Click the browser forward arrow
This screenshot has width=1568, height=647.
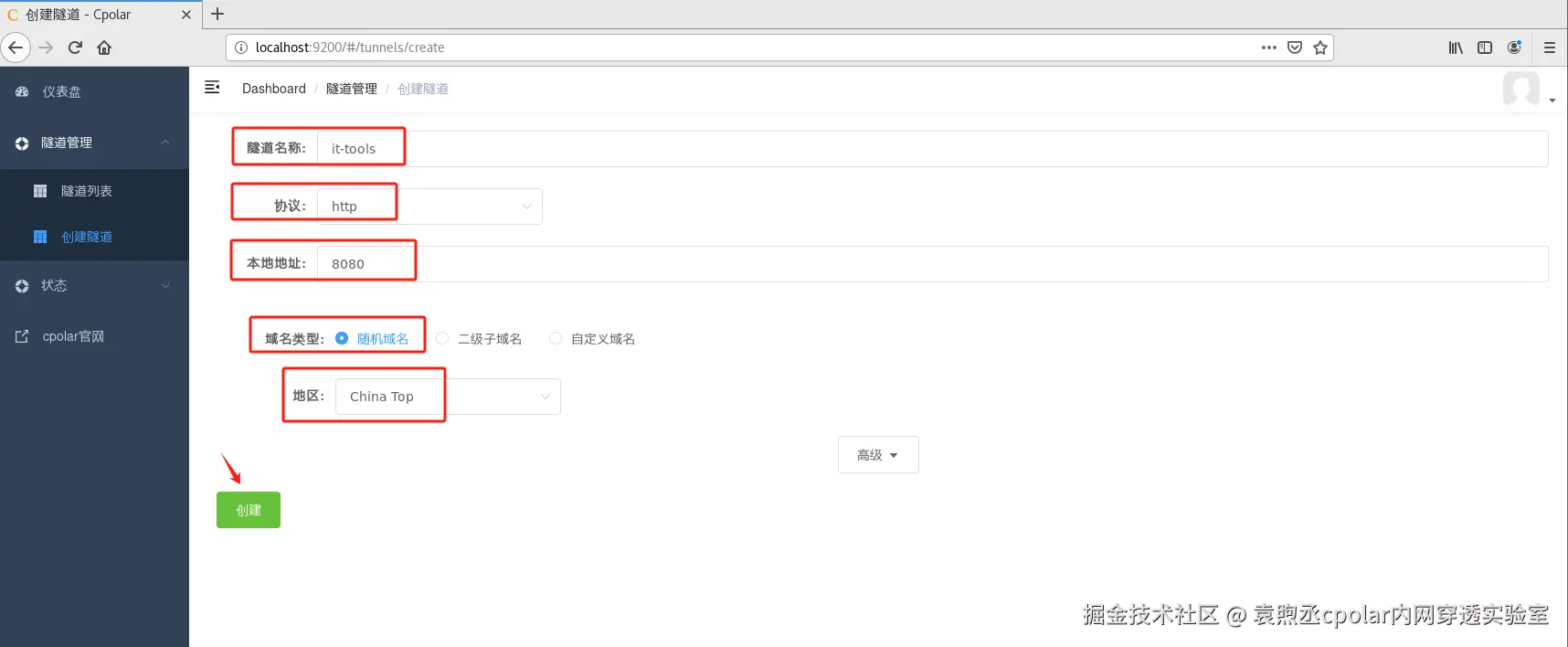point(46,48)
